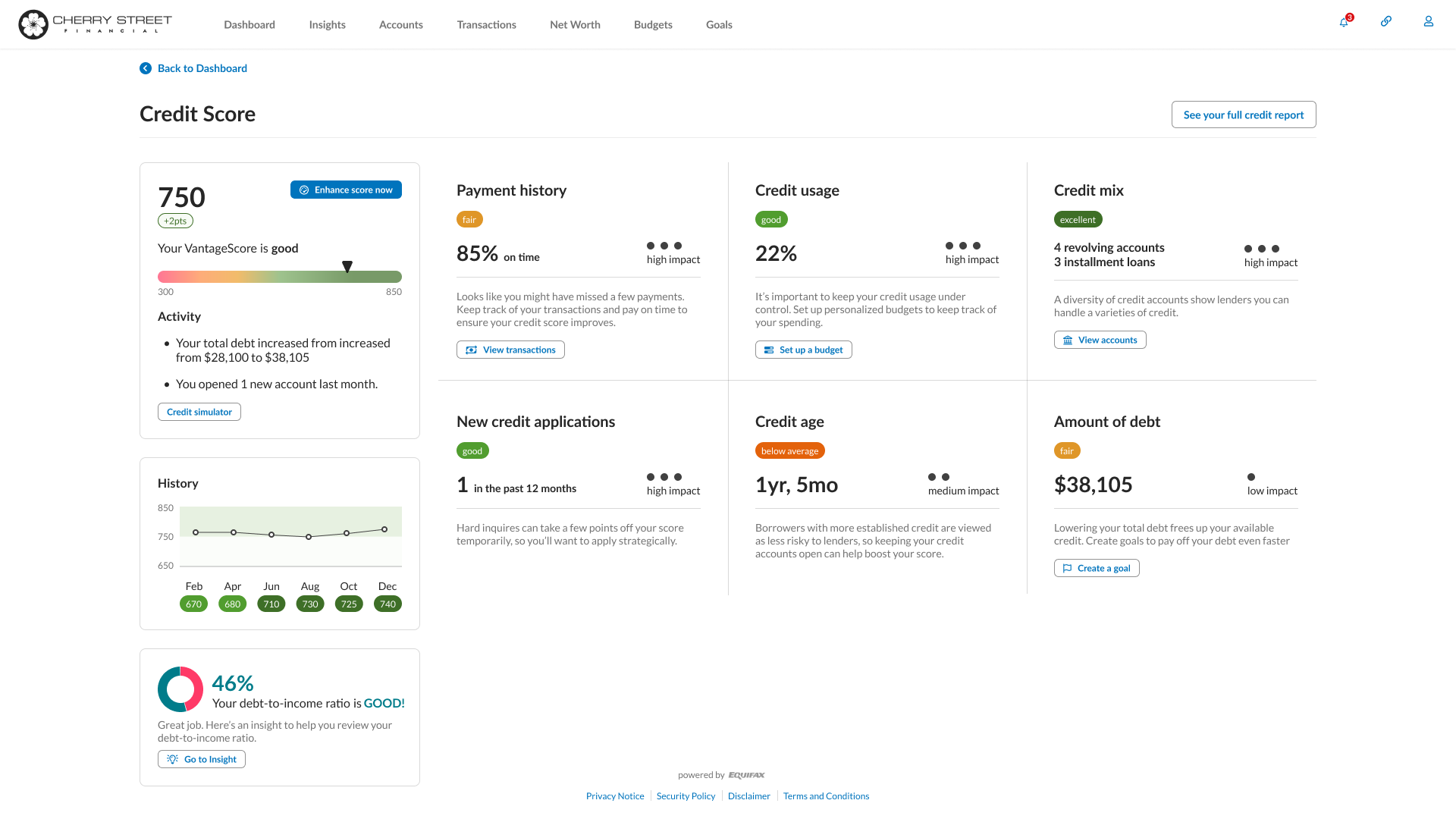The height and width of the screenshot is (819, 1456).
Task: Click the bank icon beside View accounts
Action: [x=1066, y=340]
